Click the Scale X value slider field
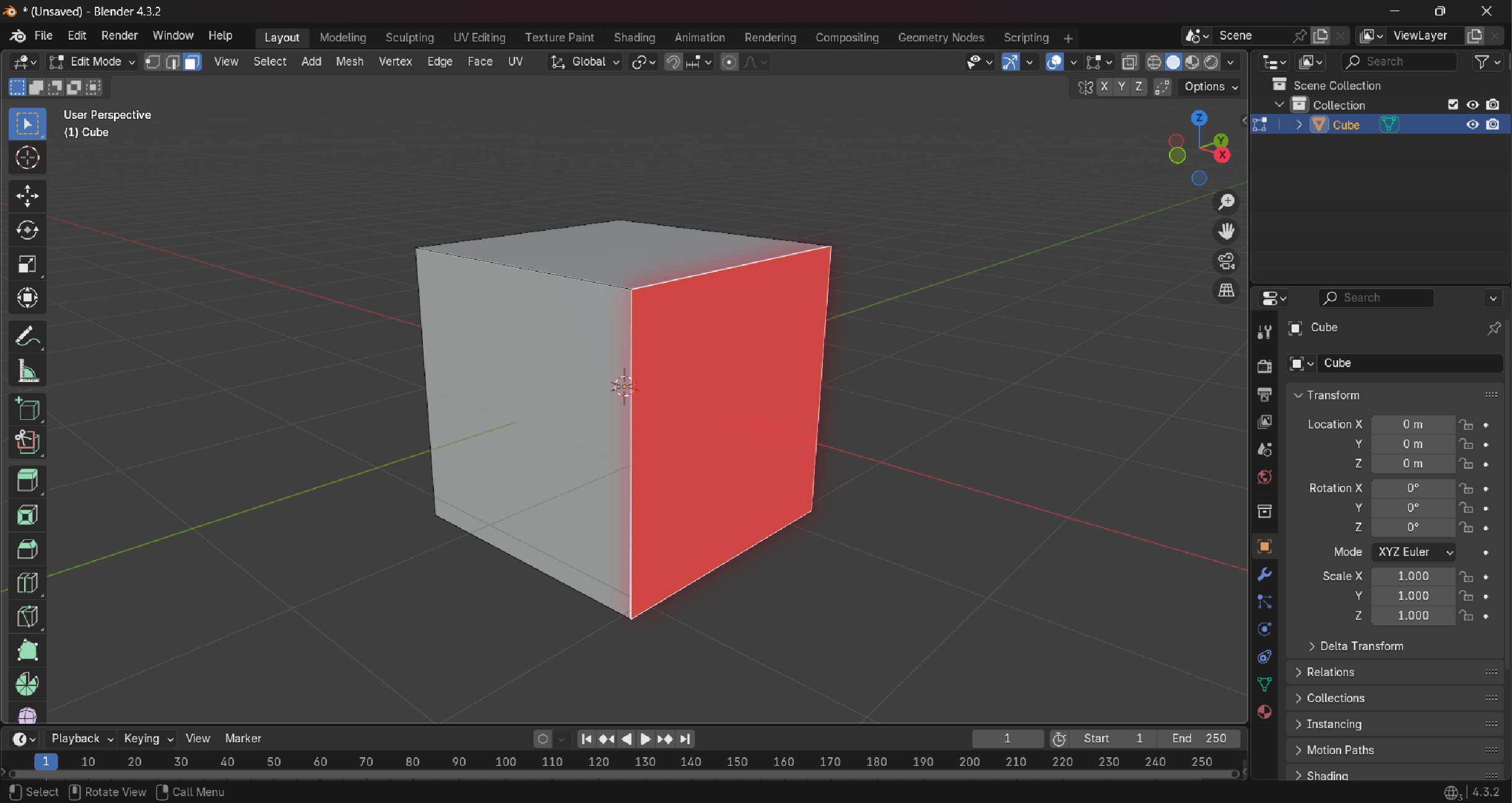 point(1412,576)
